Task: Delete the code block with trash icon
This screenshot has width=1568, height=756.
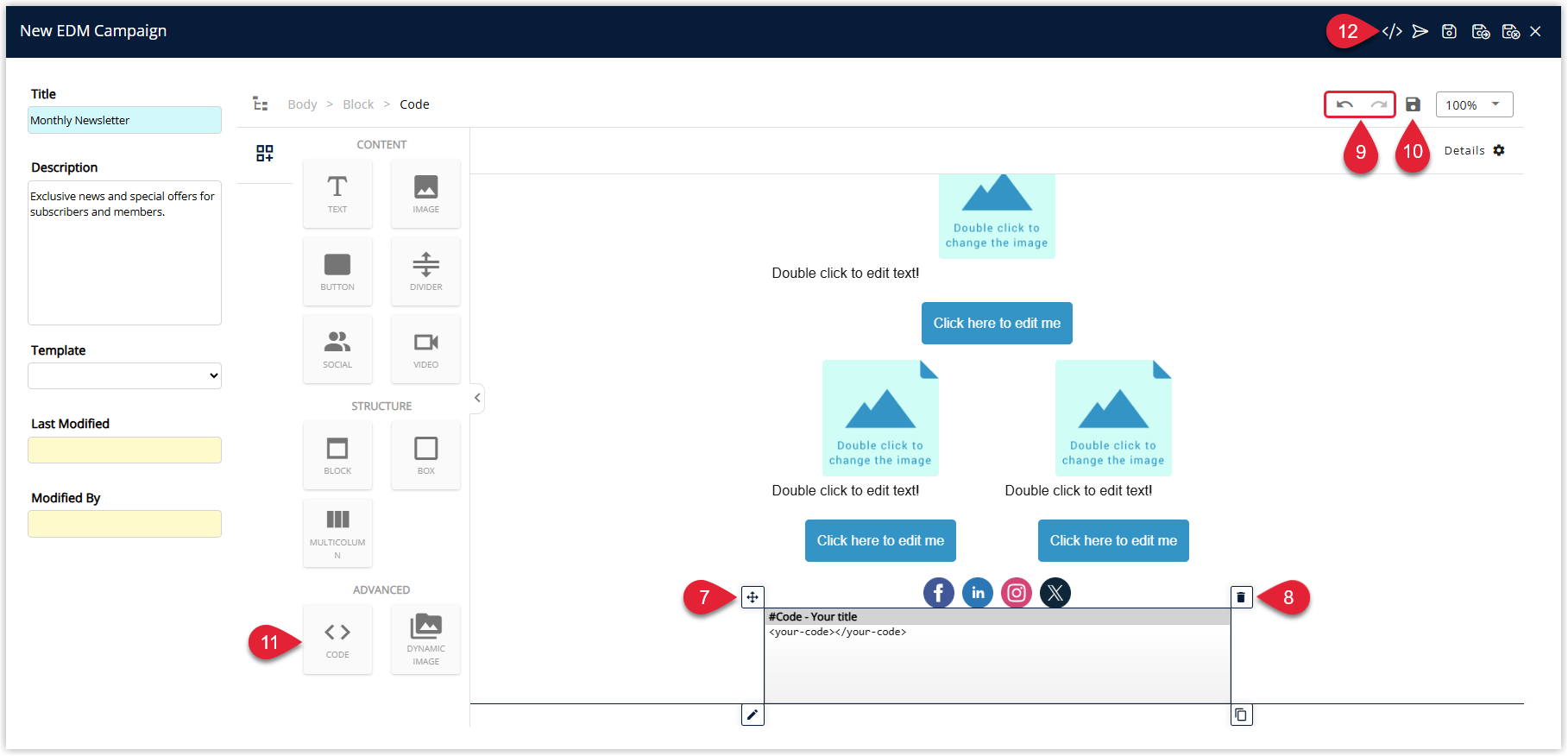Action: 1241,597
